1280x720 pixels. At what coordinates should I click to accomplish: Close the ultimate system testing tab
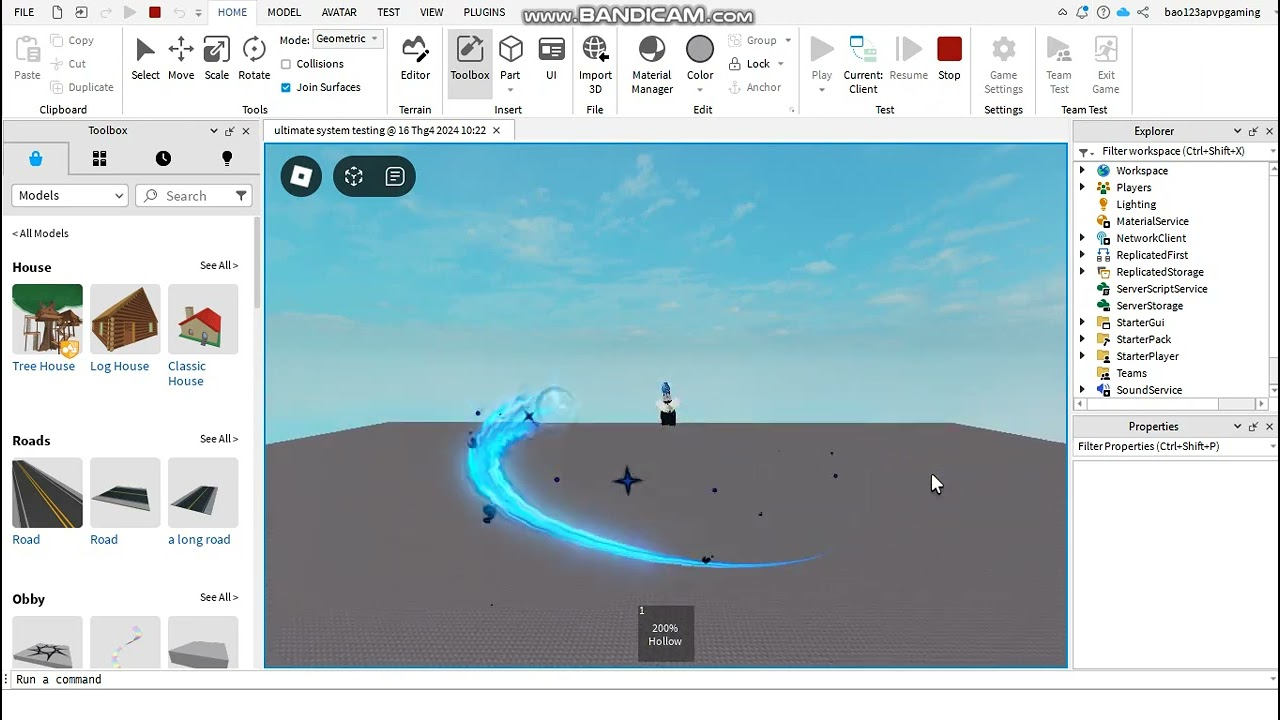click(497, 130)
